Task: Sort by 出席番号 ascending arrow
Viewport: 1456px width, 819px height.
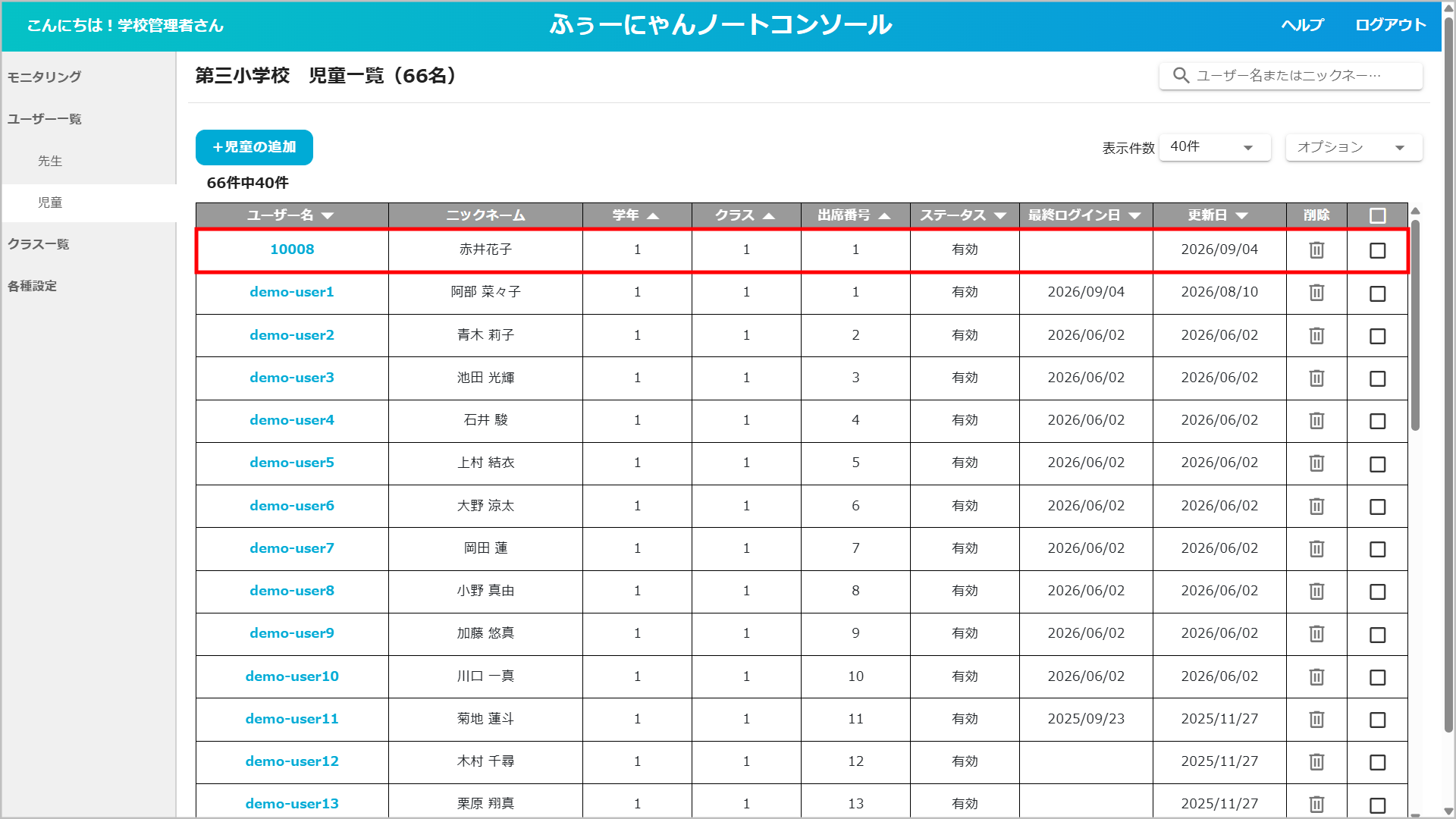Action: 884,216
